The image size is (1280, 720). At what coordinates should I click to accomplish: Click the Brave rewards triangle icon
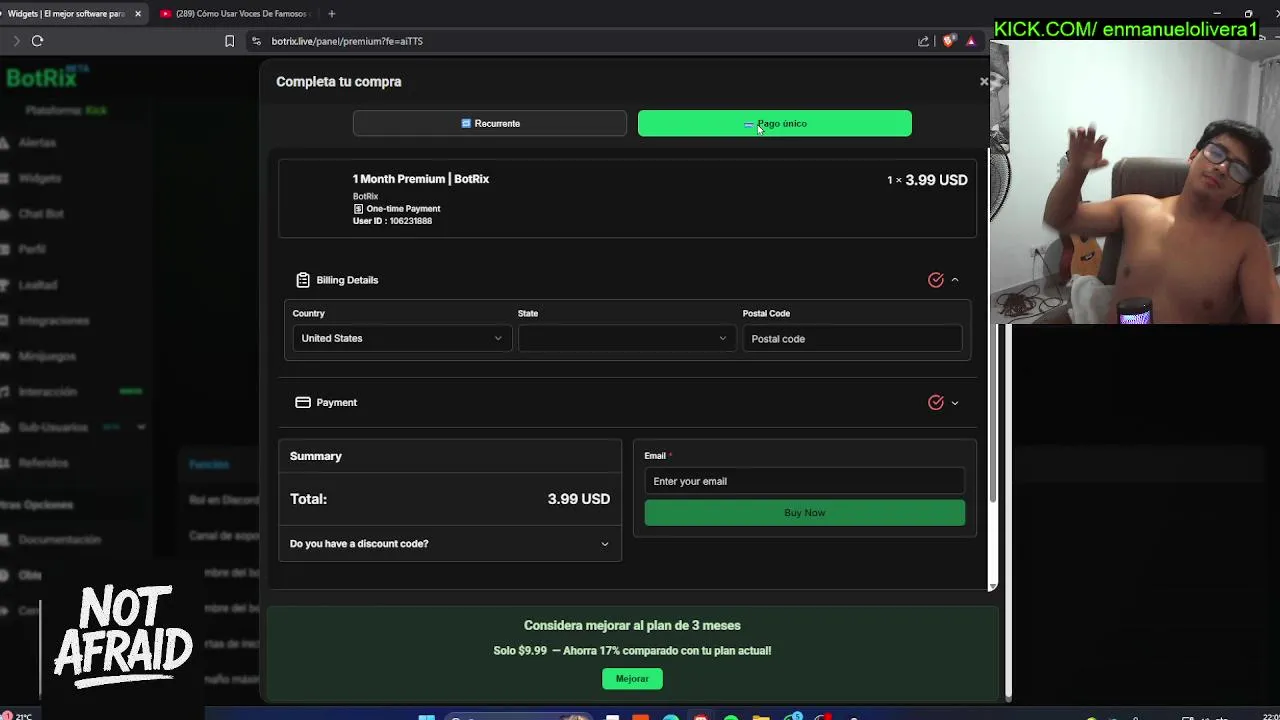point(970,41)
